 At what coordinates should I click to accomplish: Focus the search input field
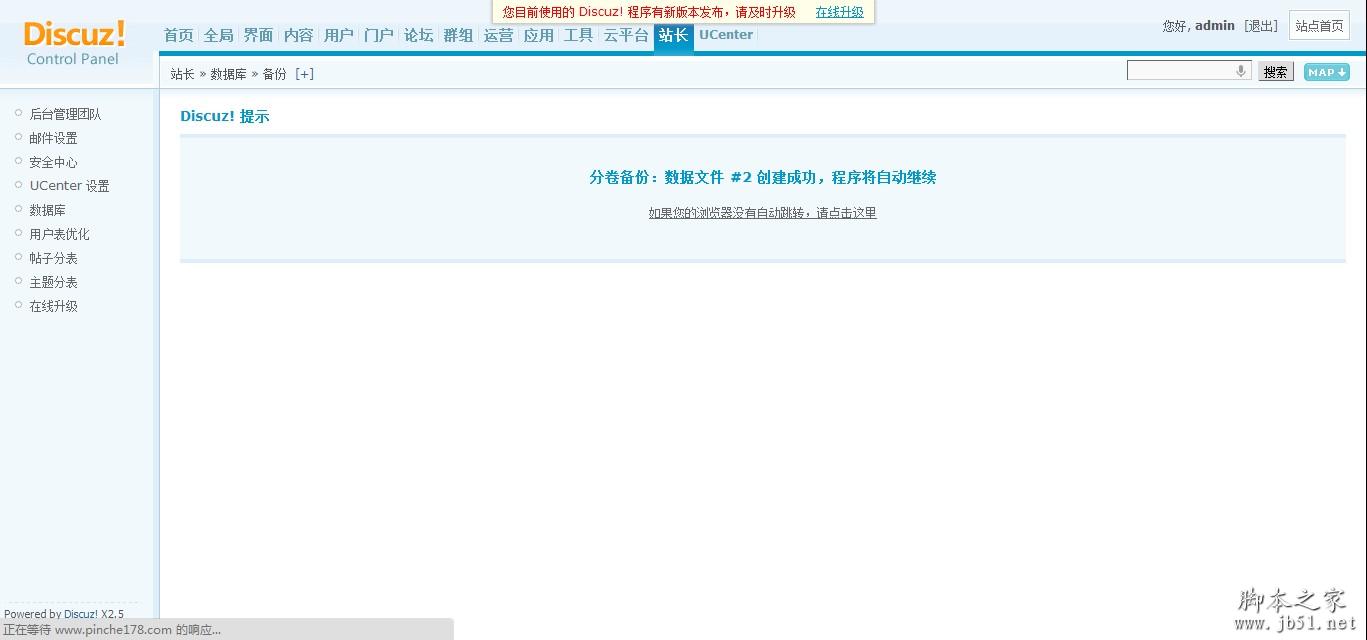pyautogui.click(x=1180, y=71)
